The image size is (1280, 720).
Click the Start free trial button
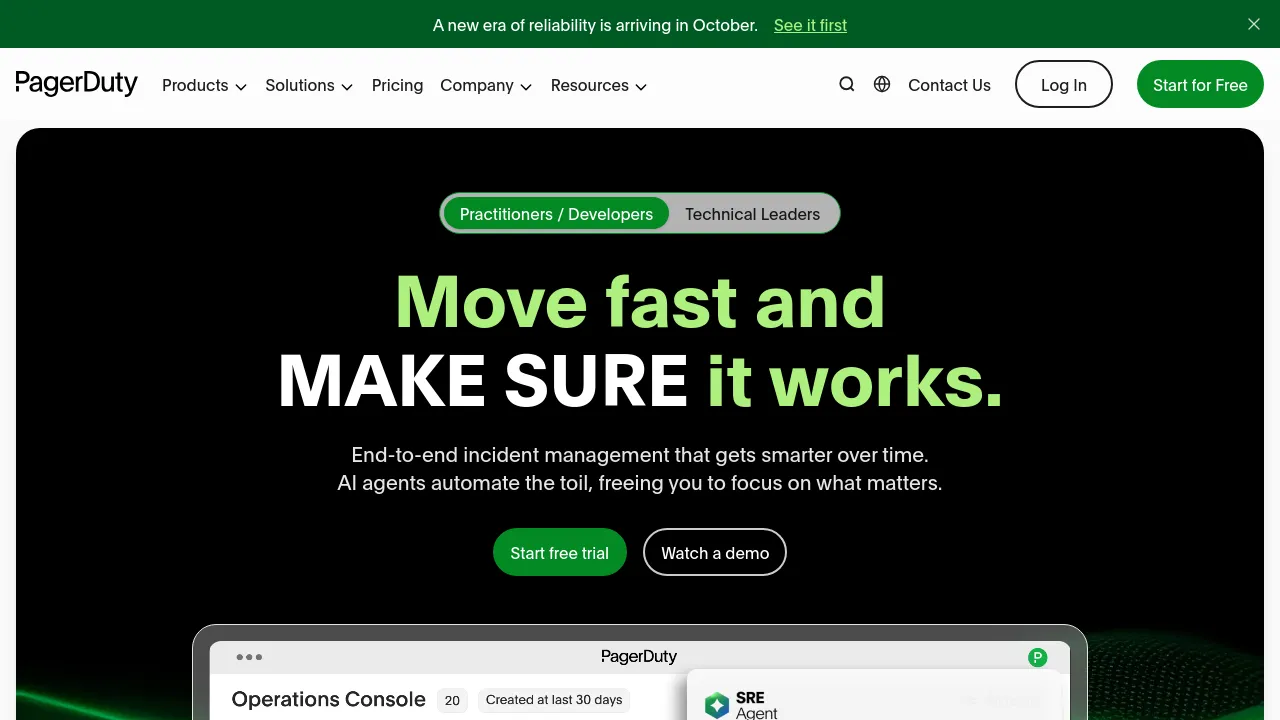[560, 552]
